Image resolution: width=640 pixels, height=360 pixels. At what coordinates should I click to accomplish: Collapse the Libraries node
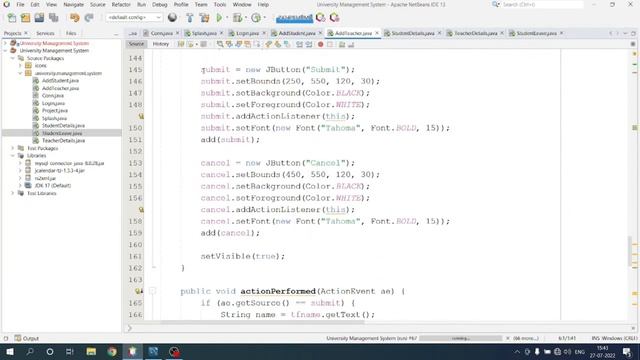13,156
